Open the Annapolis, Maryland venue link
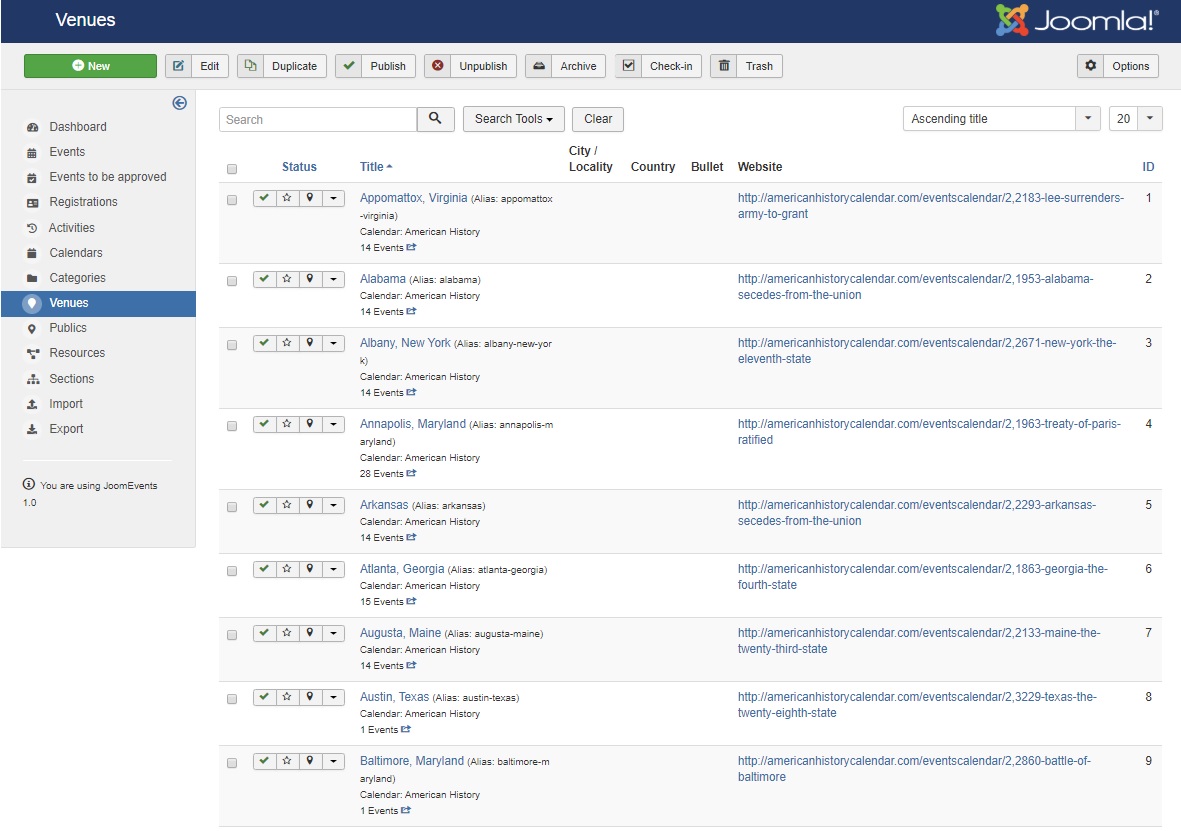The width and height of the screenshot is (1181, 831). tap(412, 424)
